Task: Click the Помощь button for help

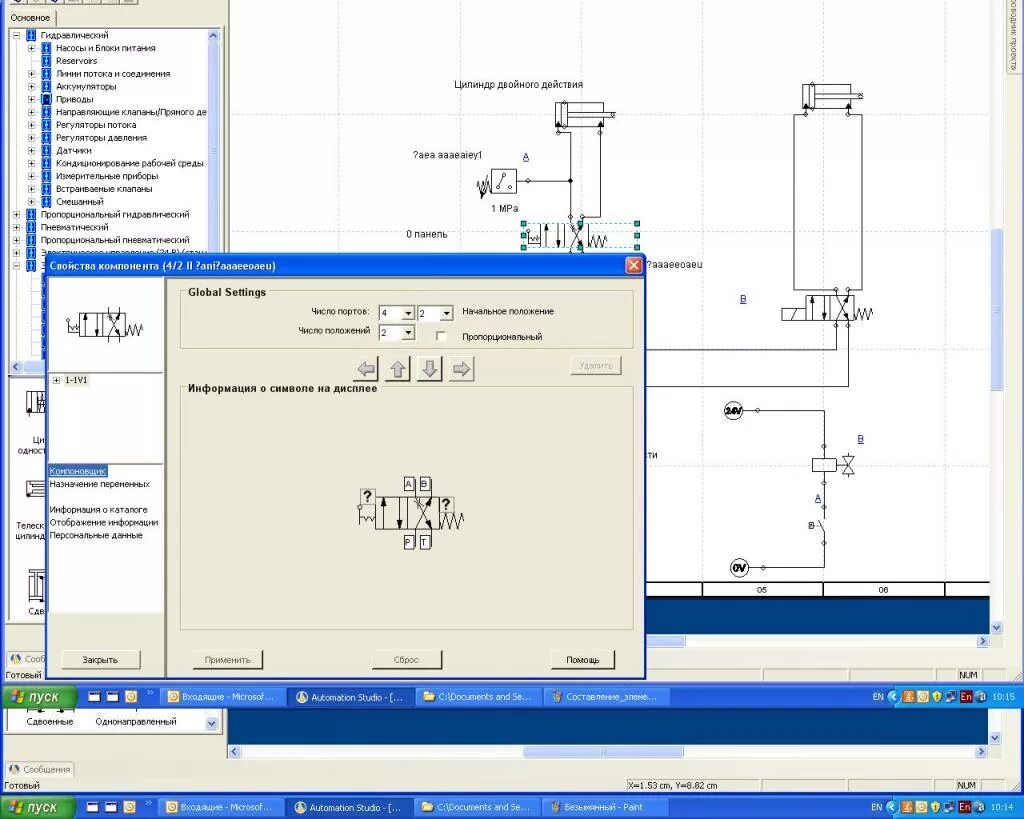Action: point(583,659)
